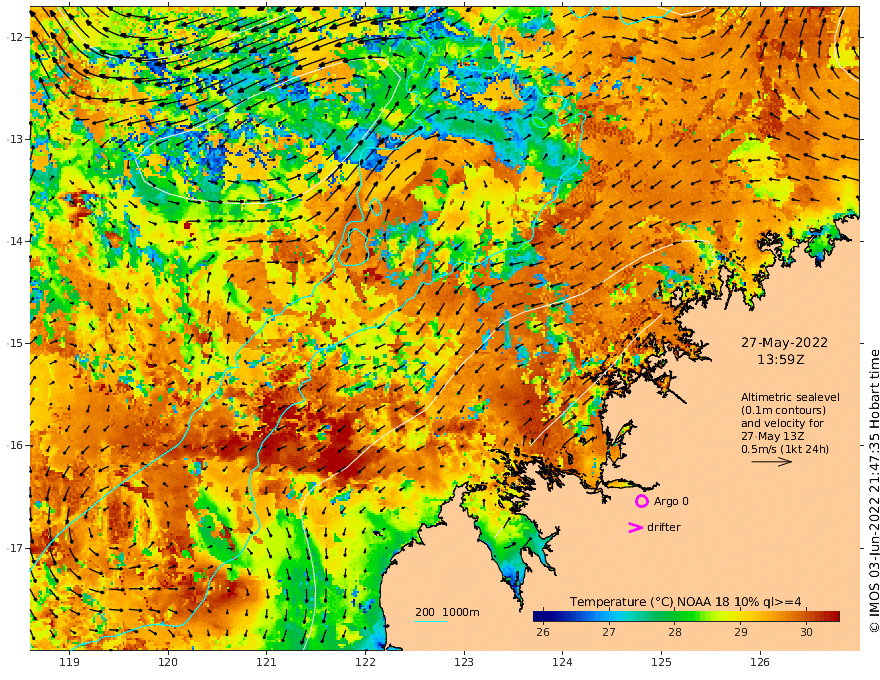Click the colorbar value 30
Screen dimensions: 880x680
coord(806,632)
